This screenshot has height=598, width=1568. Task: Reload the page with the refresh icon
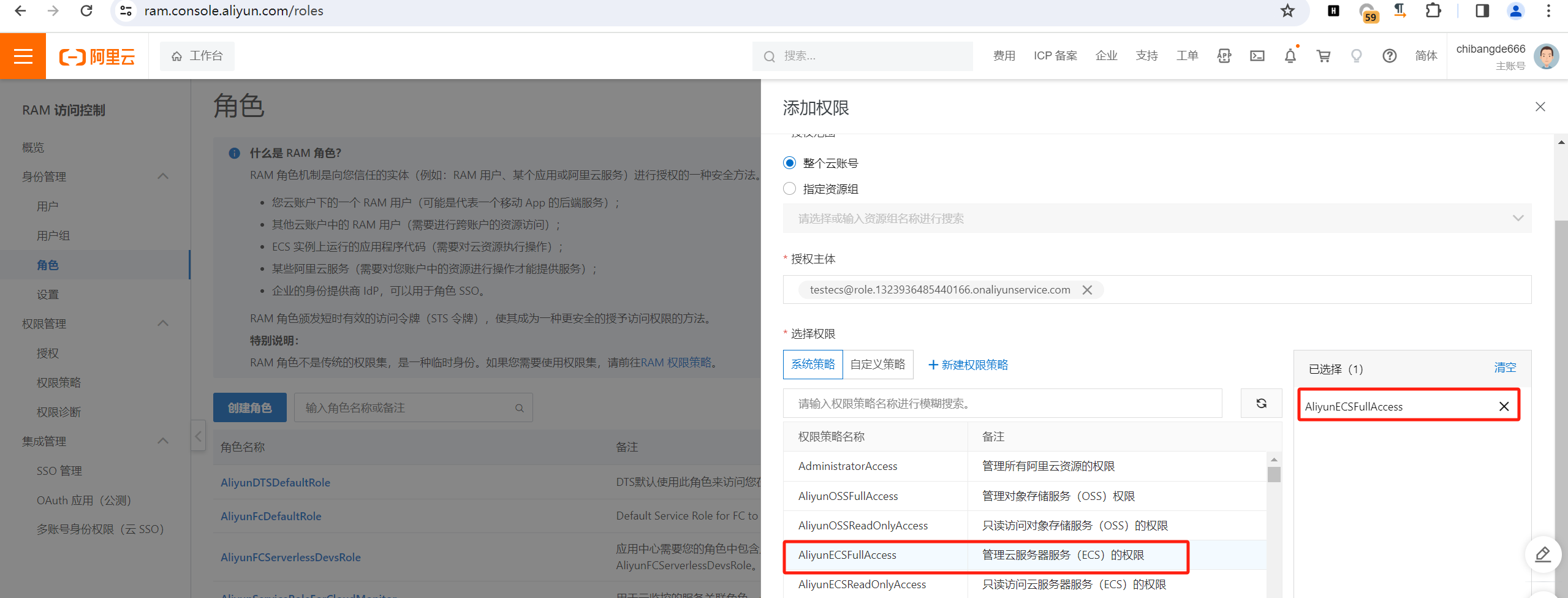point(86,11)
